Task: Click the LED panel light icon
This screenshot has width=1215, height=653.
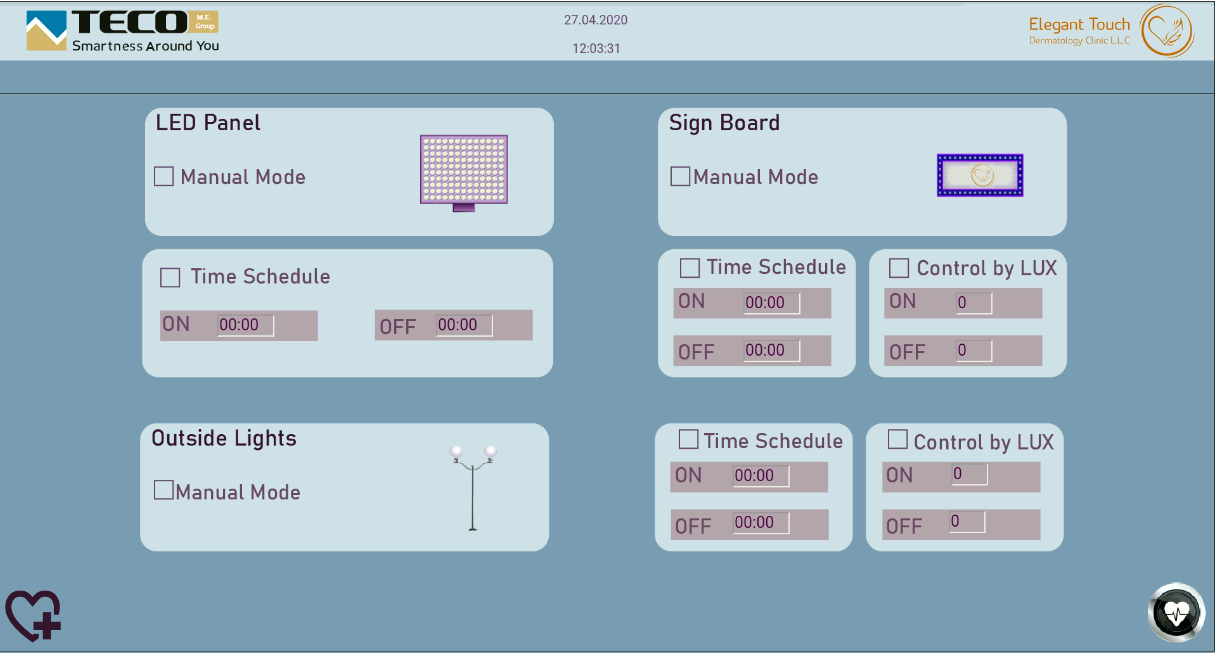Action: 463,170
